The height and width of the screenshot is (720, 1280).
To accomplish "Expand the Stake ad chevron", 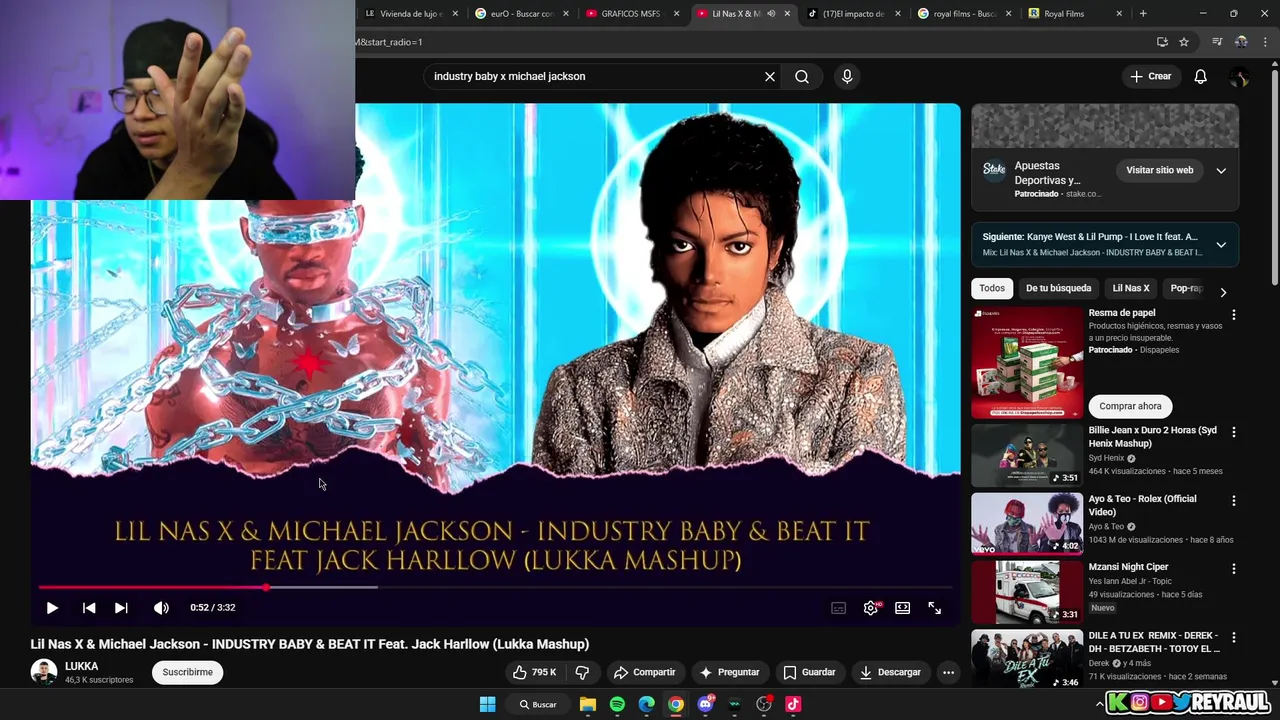I will (x=1221, y=170).
